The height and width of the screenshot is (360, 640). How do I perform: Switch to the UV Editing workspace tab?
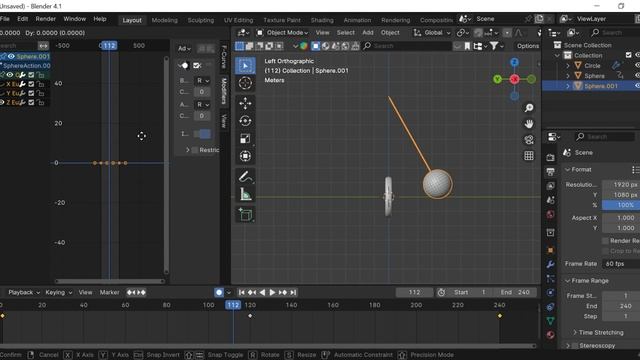tap(238, 20)
